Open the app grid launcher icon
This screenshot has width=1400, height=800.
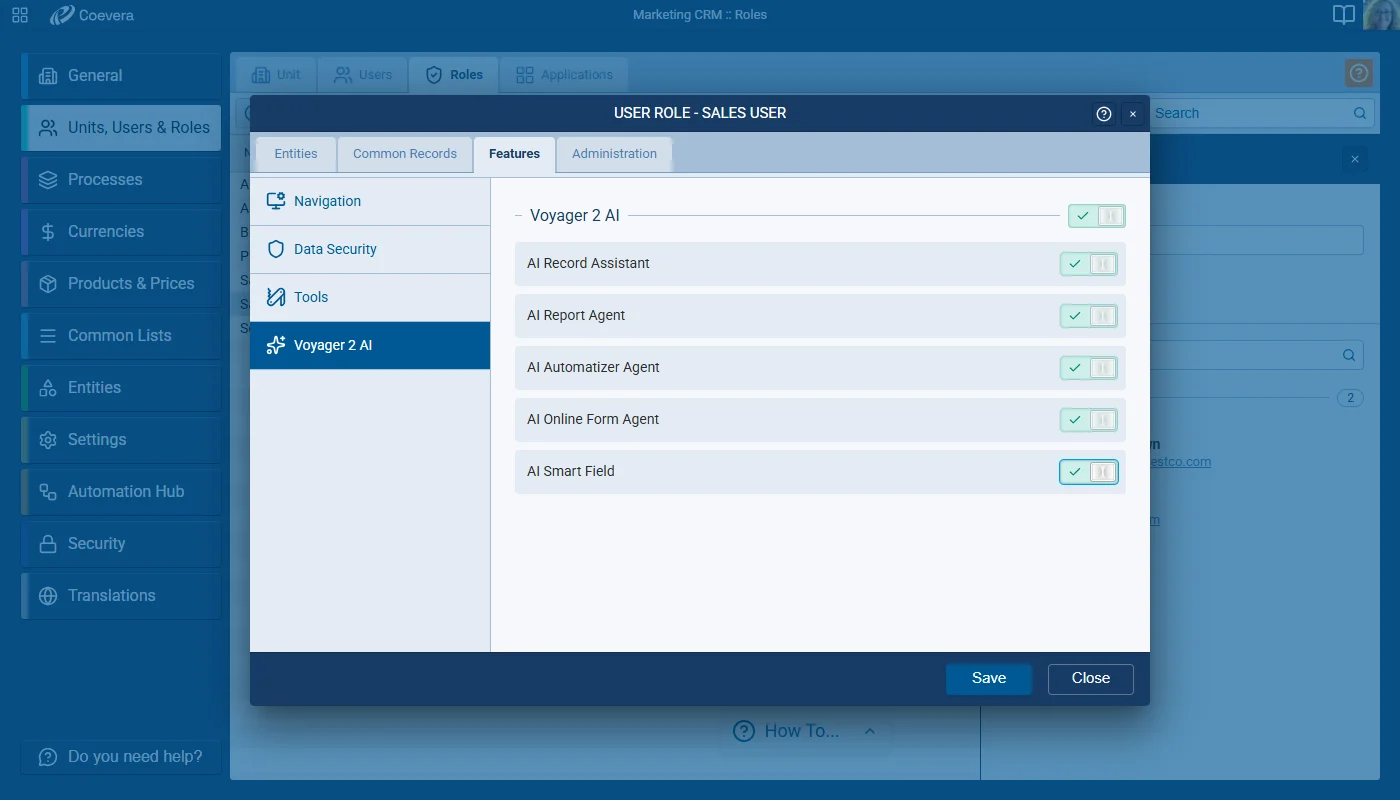20,15
